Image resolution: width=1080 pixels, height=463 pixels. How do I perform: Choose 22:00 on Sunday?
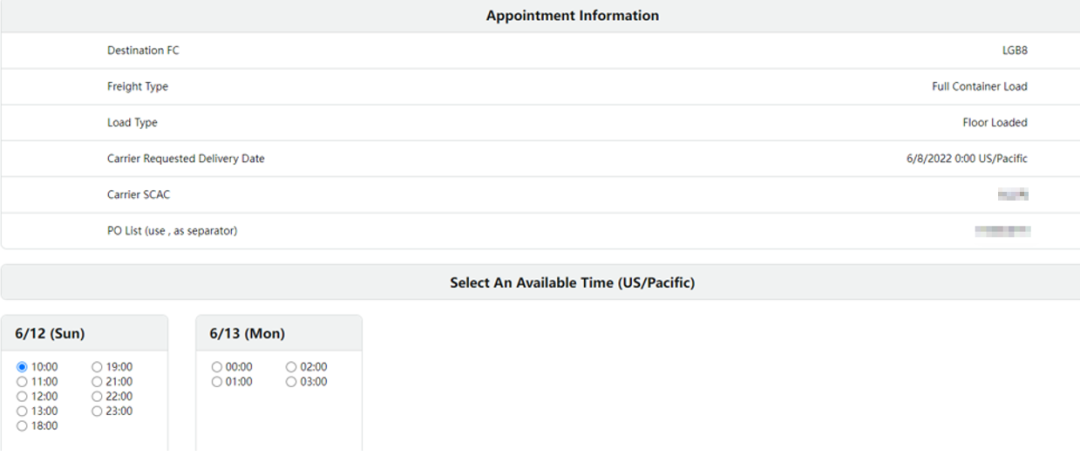(97, 397)
